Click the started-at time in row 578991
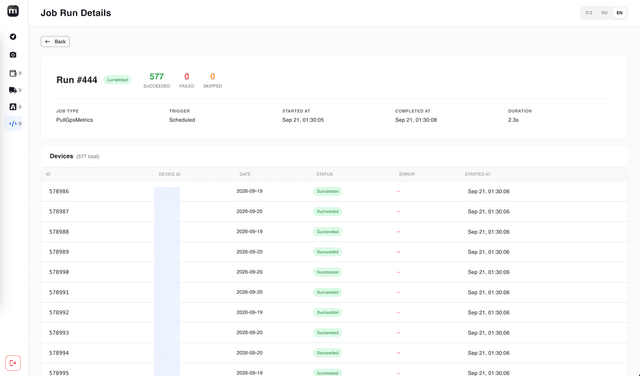 489,292
